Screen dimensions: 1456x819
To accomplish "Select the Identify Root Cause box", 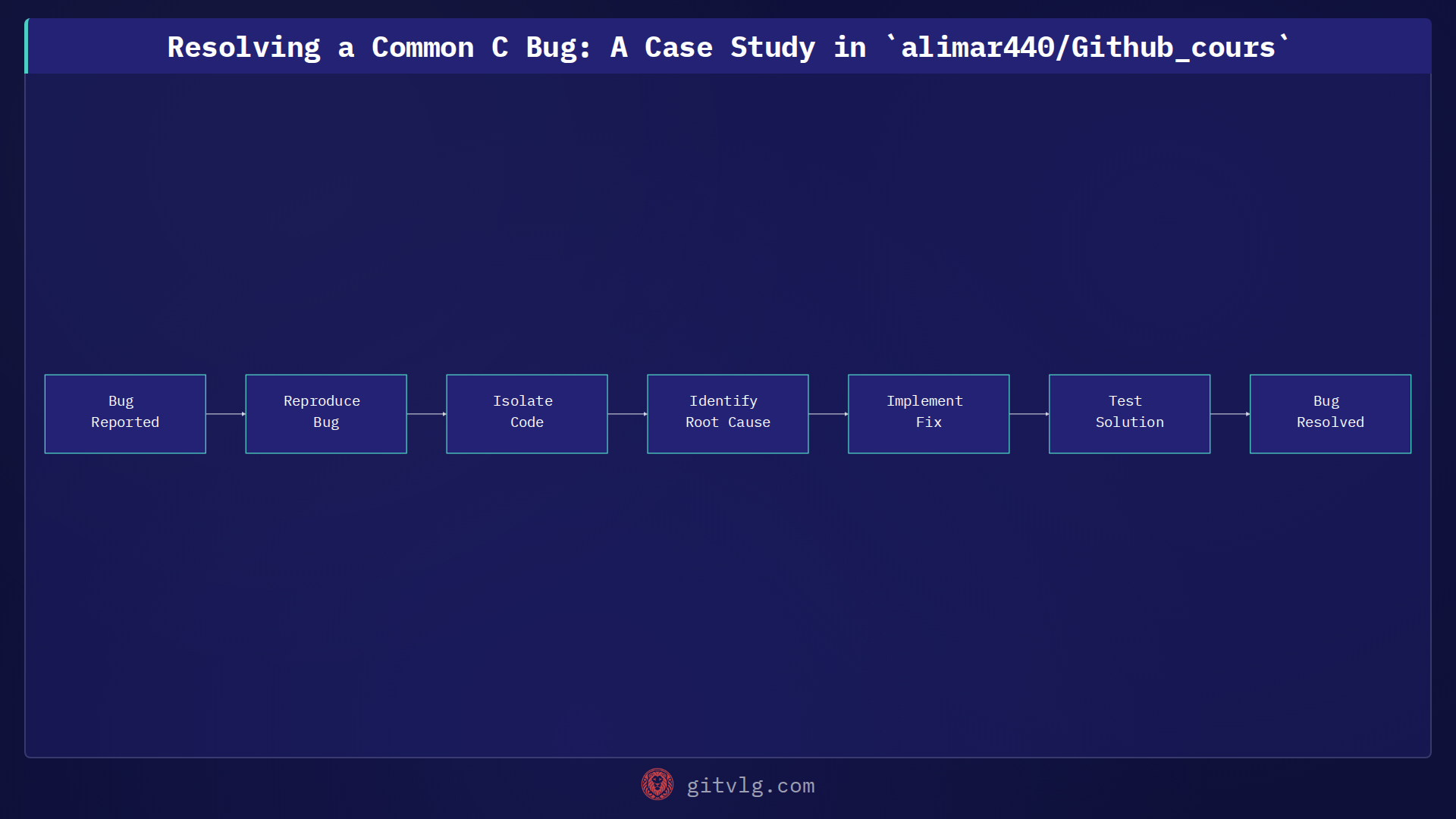I will pyautogui.click(x=728, y=414).
